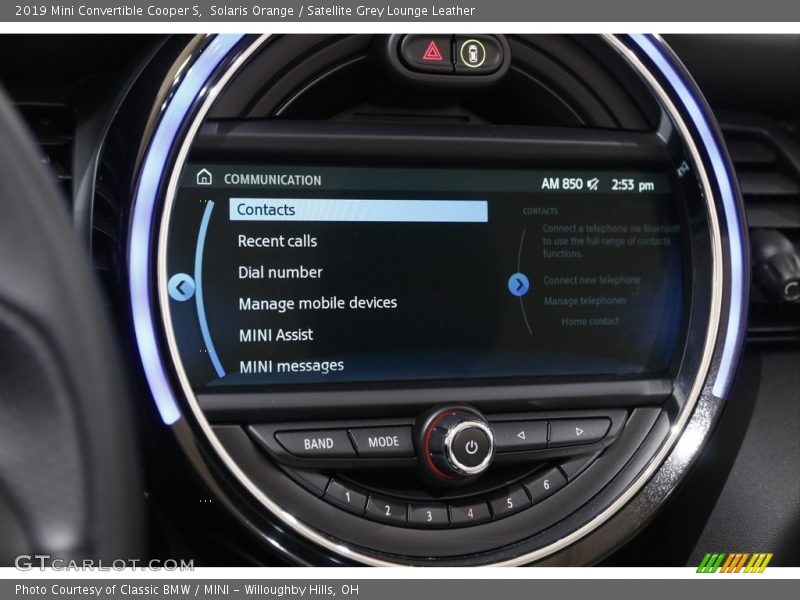Tap the CONTACTS panel heading
This screenshot has height=600, width=800.
click(x=540, y=211)
